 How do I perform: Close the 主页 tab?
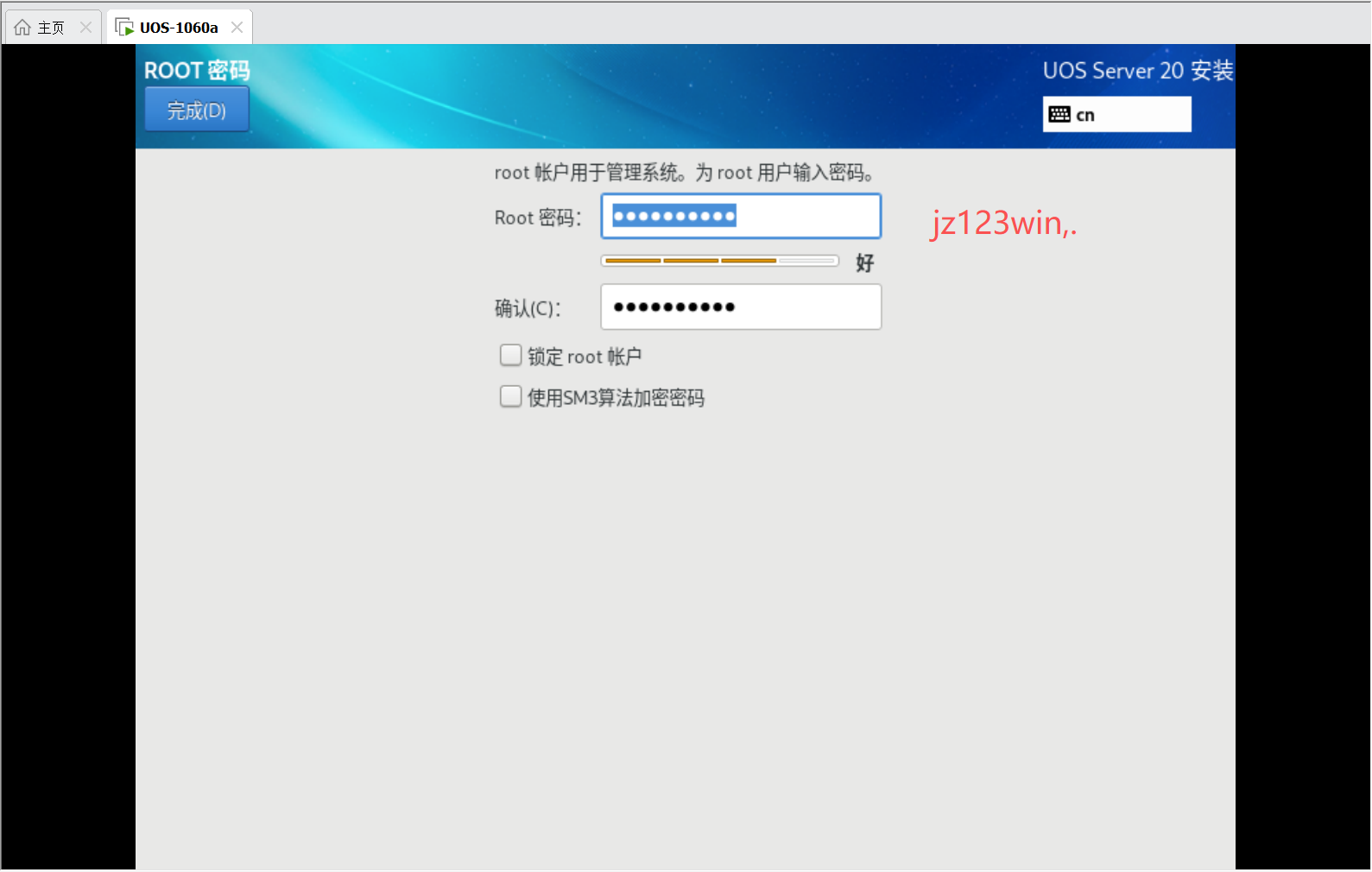85,28
